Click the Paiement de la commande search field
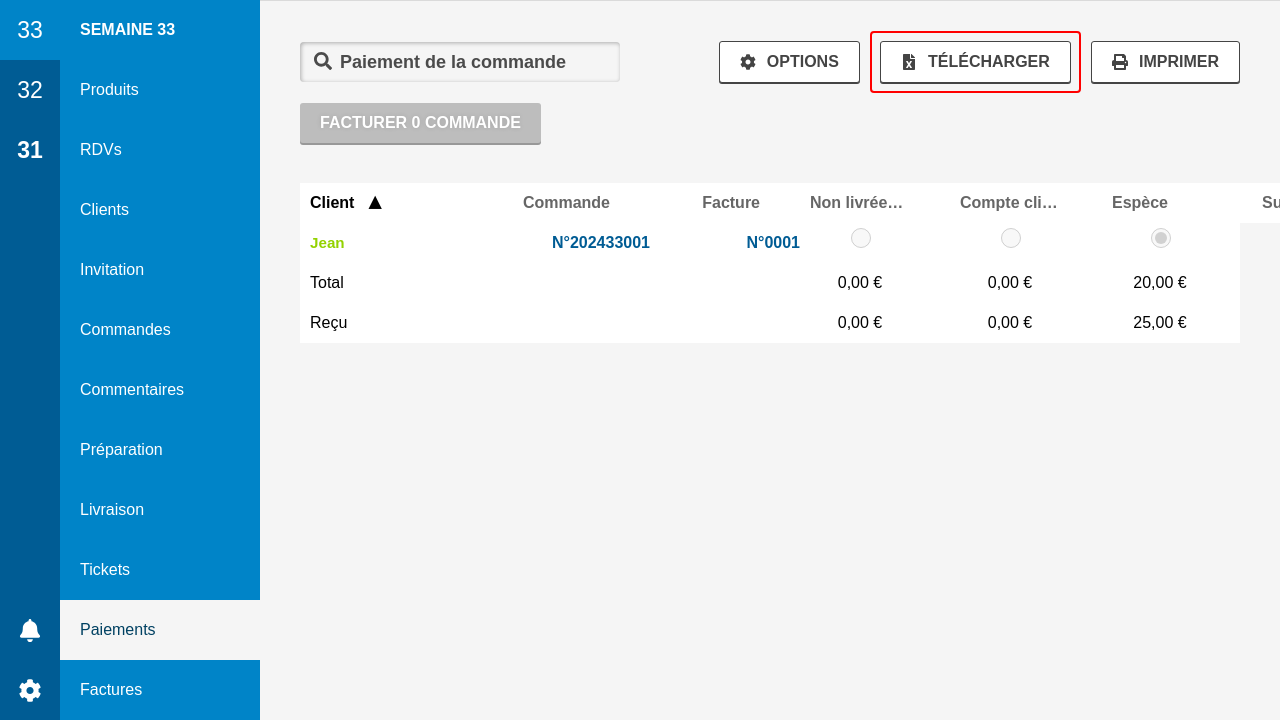 tap(470, 62)
